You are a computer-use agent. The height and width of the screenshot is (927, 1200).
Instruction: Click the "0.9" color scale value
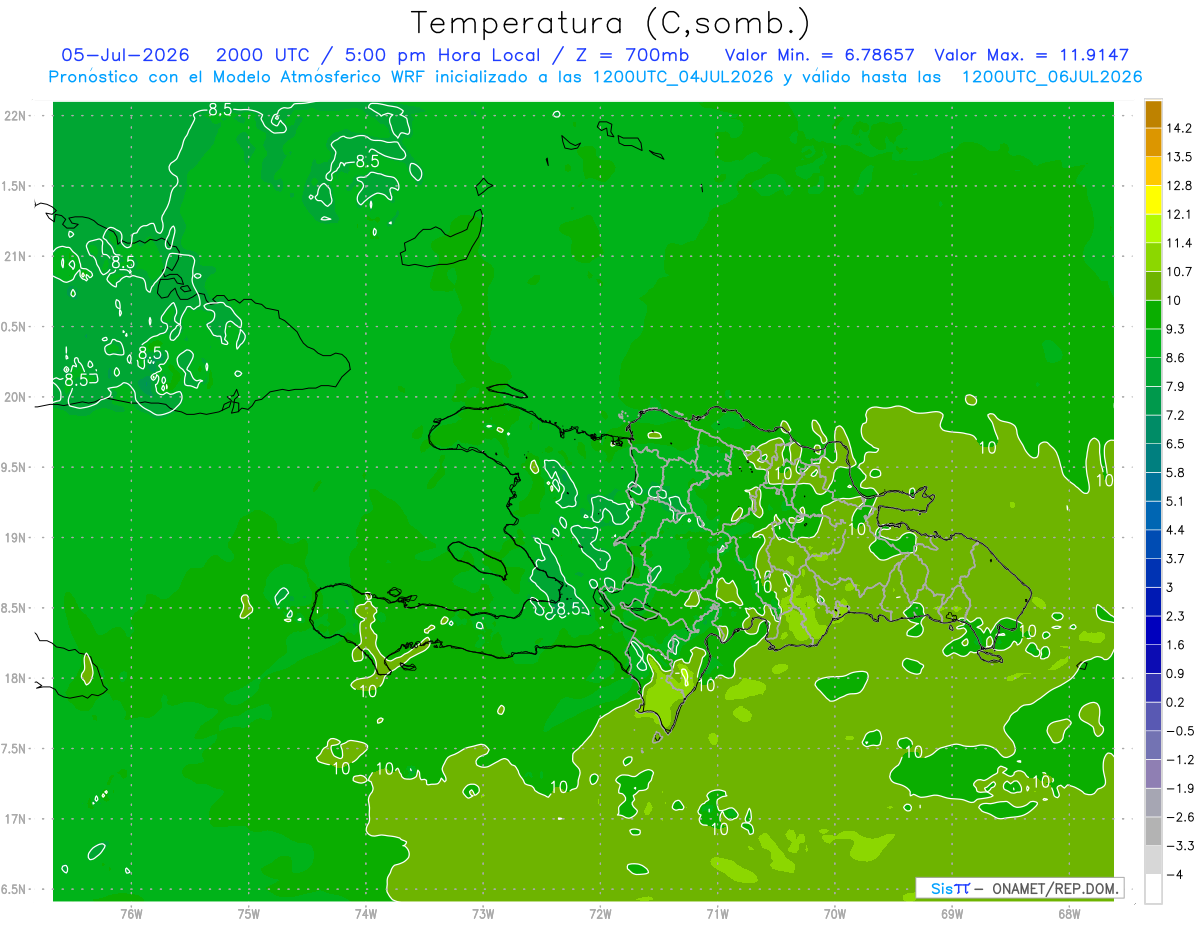[x=1175, y=674]
